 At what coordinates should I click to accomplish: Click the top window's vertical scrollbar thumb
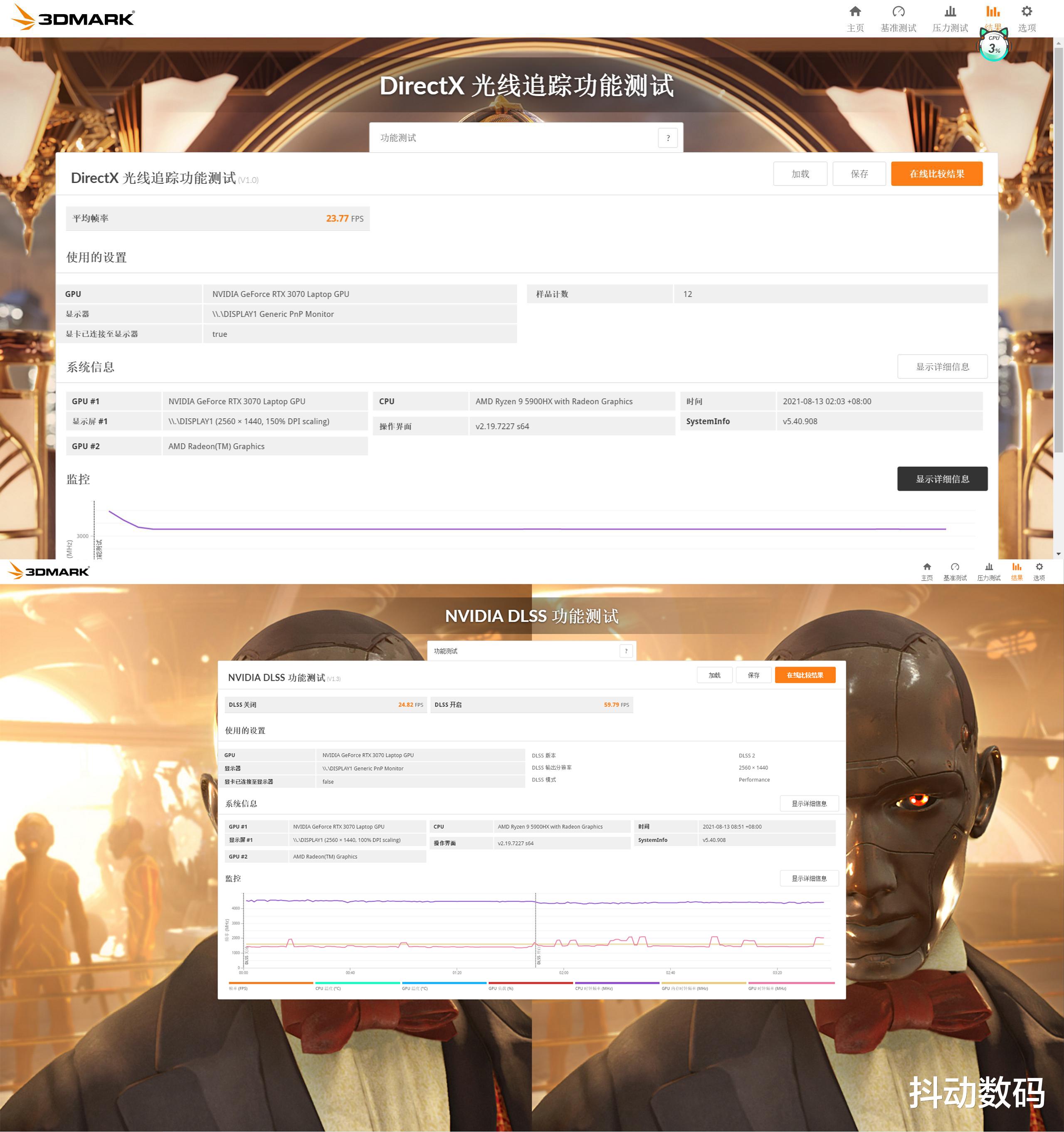tap(1058, 250)
